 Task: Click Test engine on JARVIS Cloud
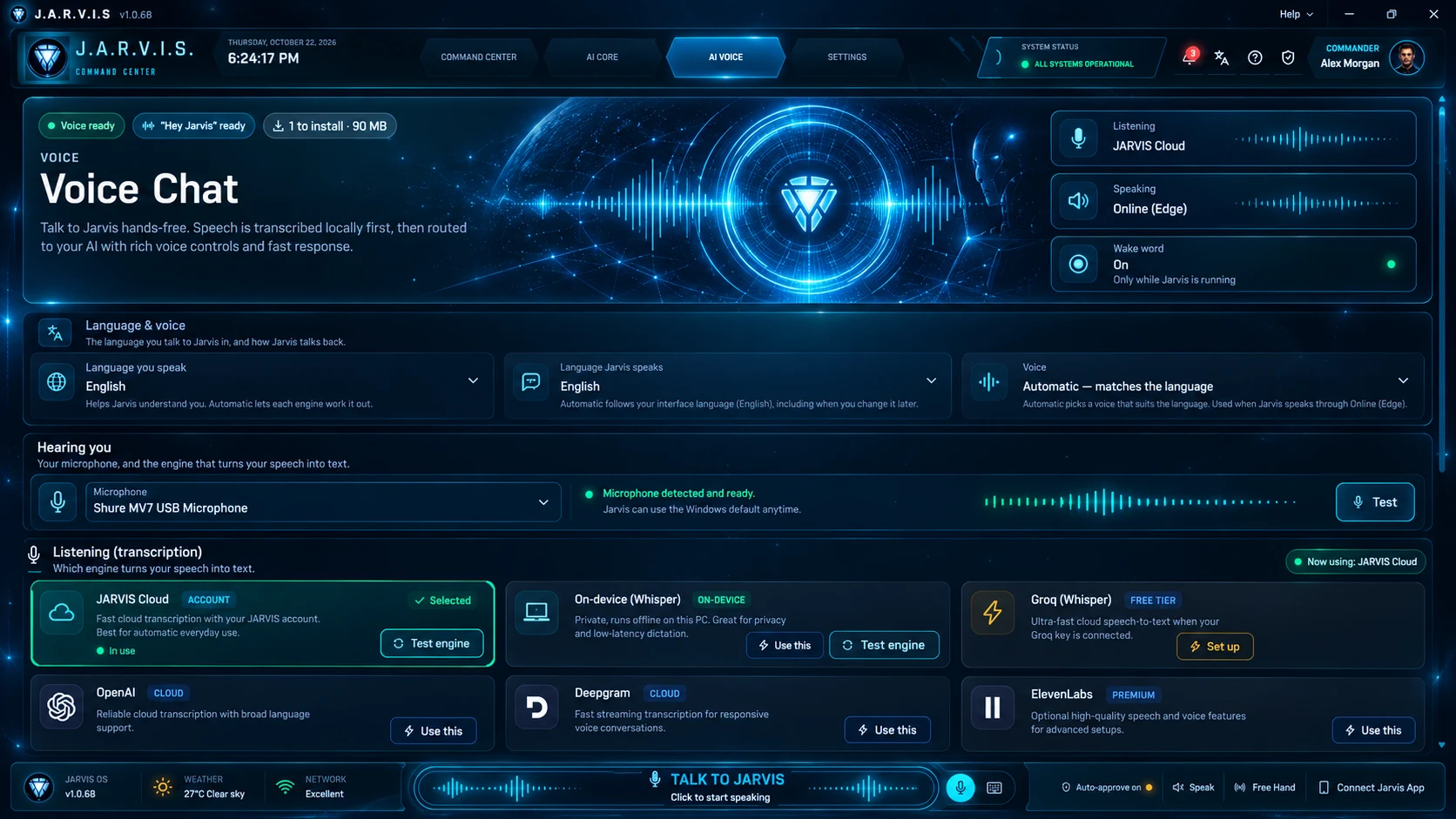pos(432,643)
